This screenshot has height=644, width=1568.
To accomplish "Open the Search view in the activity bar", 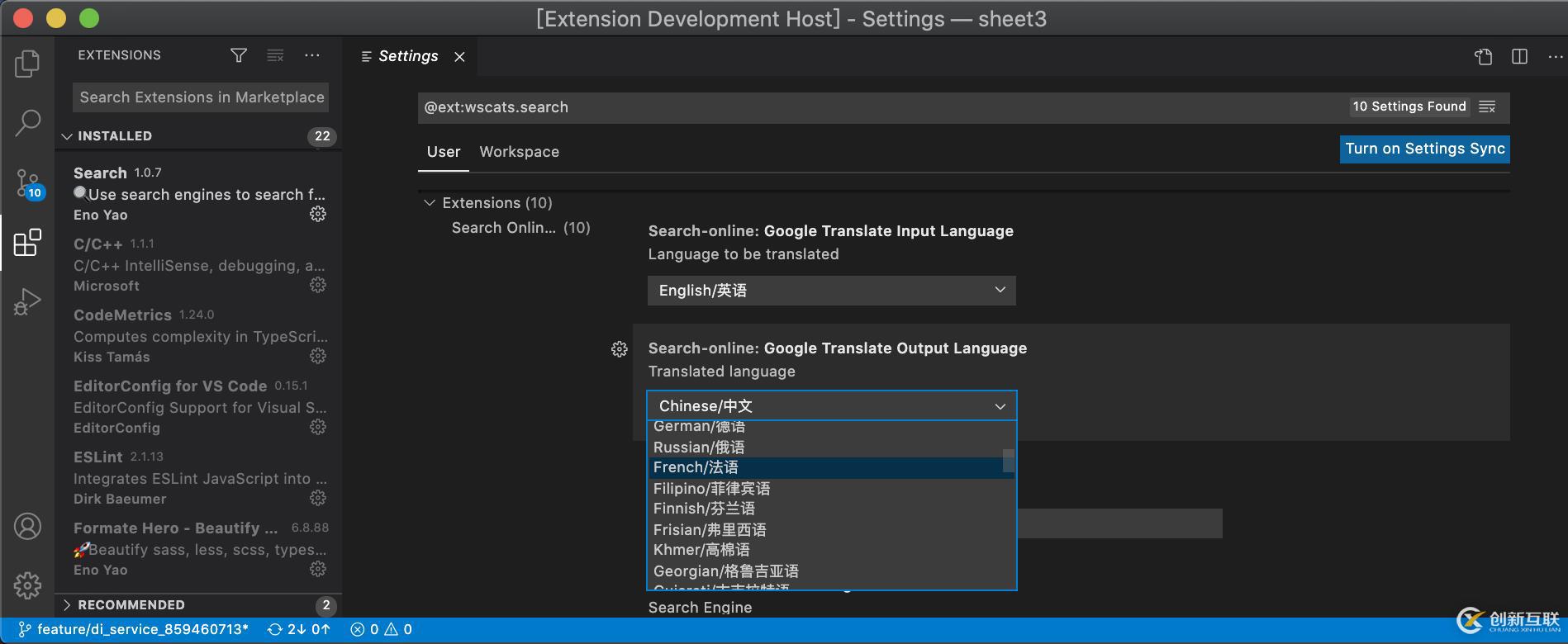I will 27,123.
